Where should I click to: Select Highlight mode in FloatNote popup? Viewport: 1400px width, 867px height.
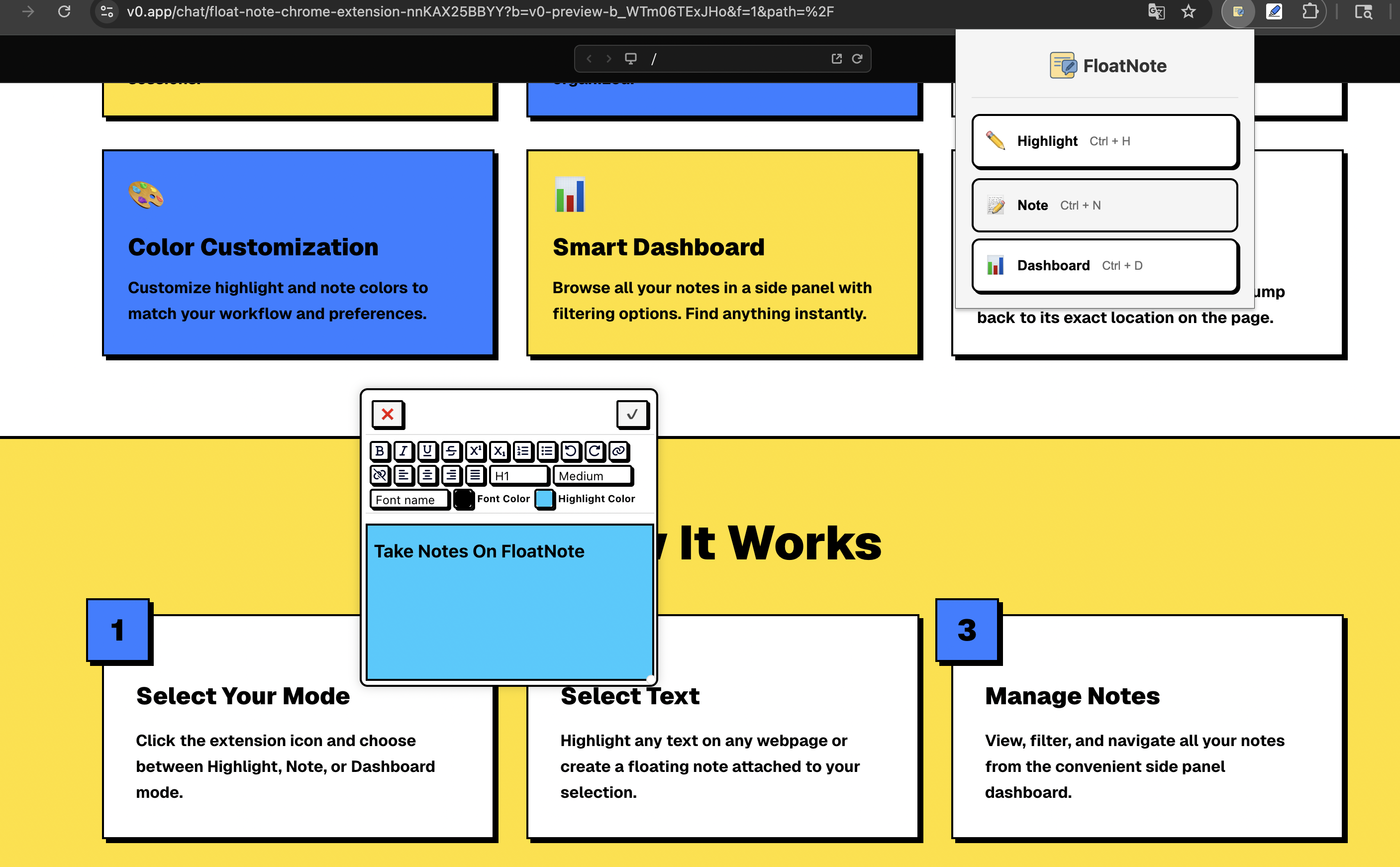pyautogui.click(x=1104, y=141)
